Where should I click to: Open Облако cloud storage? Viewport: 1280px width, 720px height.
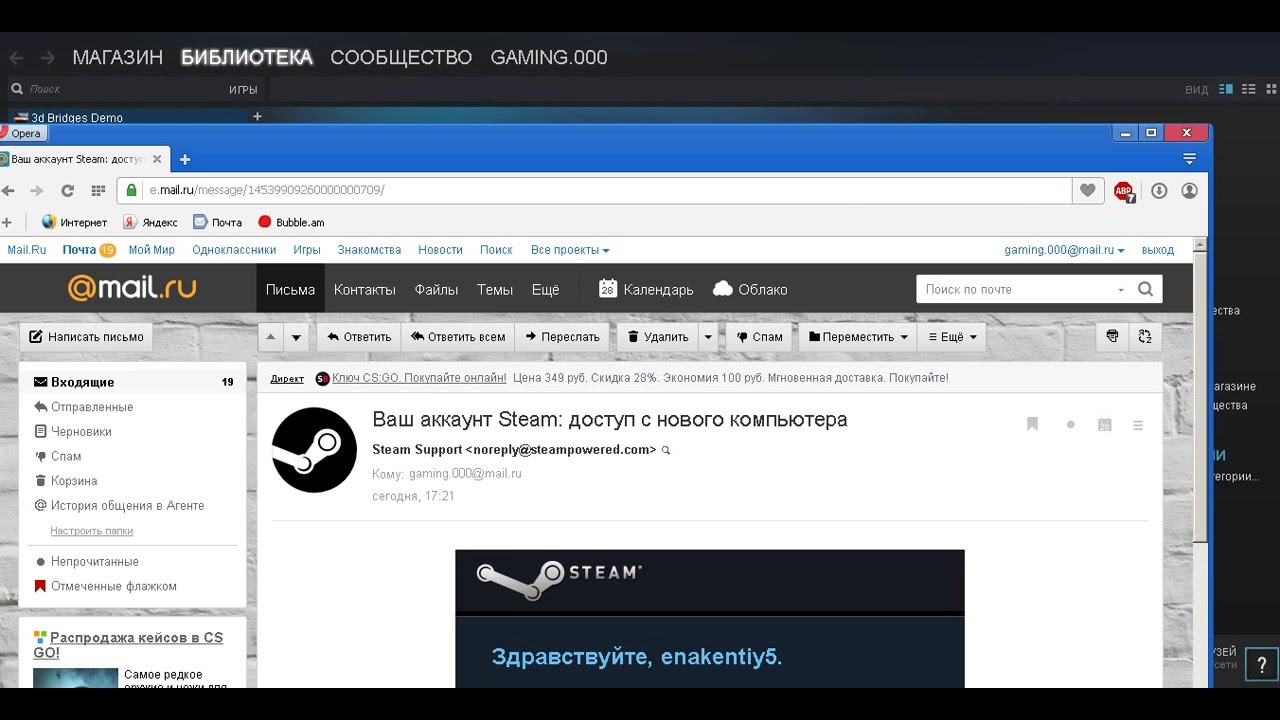point(750,289)
